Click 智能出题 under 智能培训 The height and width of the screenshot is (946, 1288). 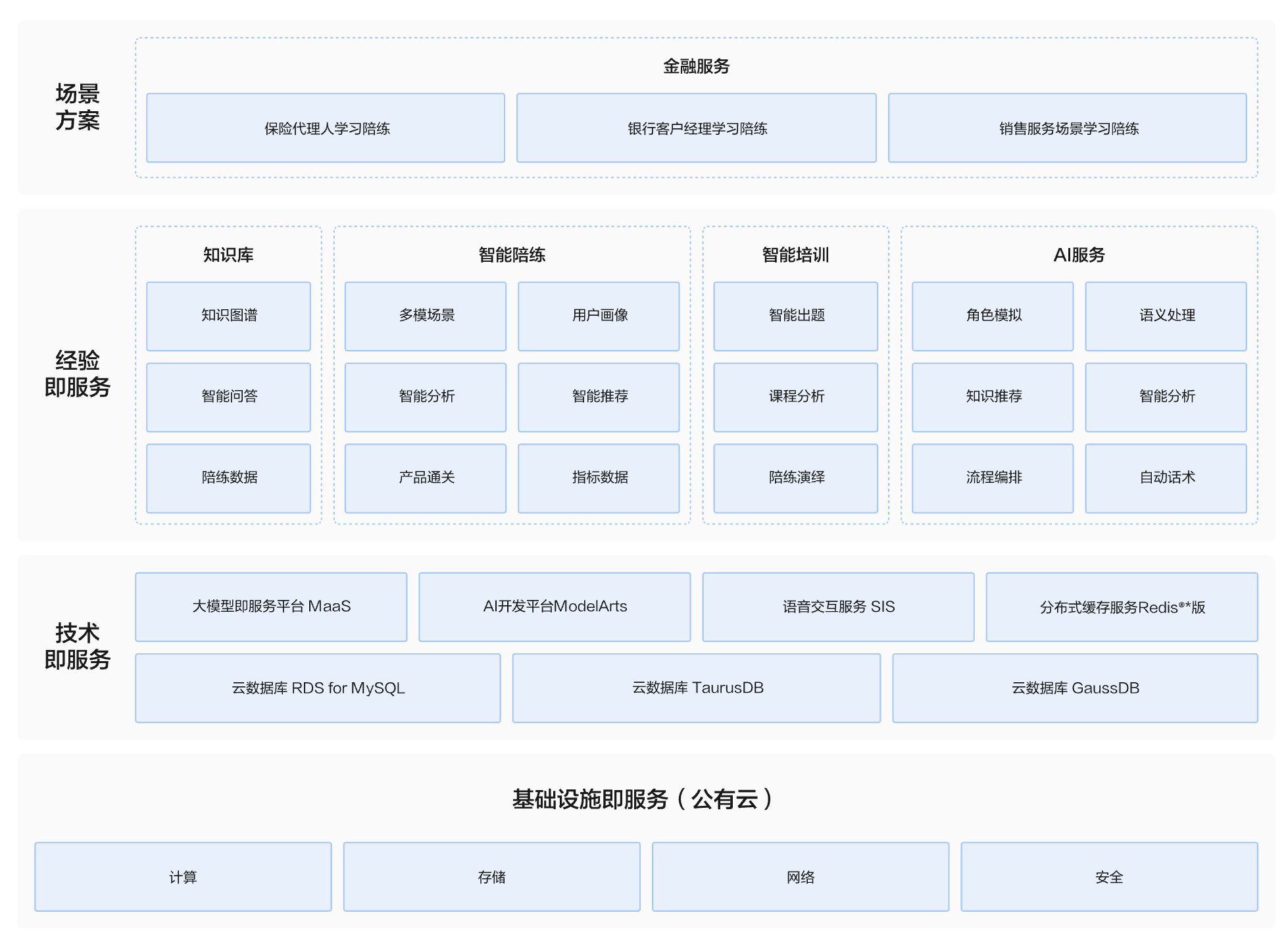795,316
